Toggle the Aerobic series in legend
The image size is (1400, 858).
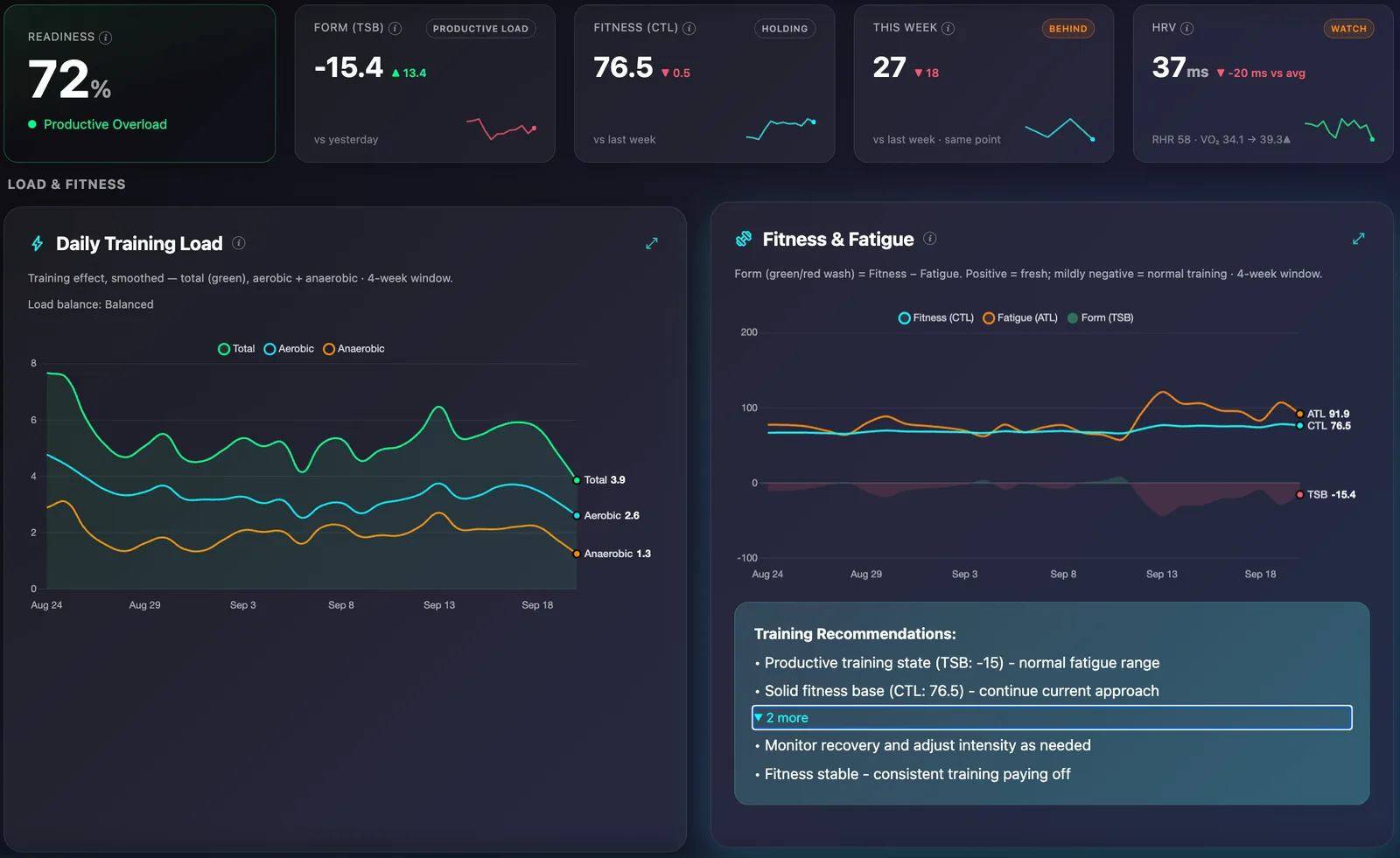tap(289, 349)
